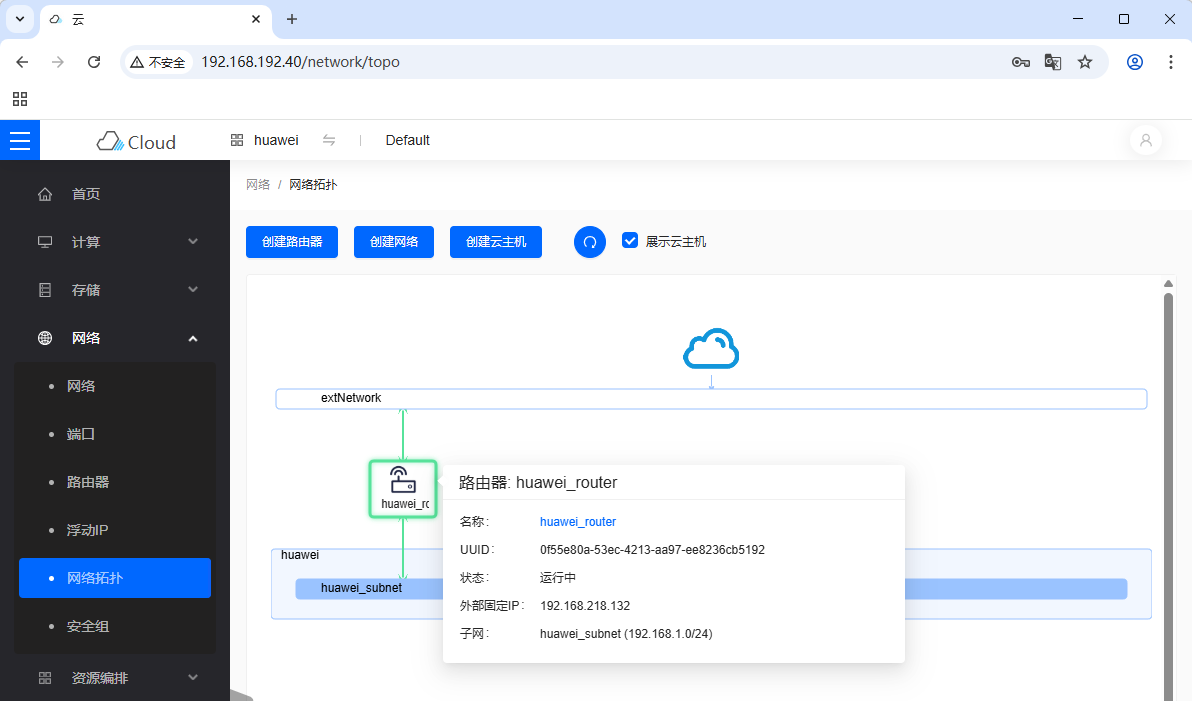Screen dimensions: 1192x701
Task: Click the home icon for 首页
Action: [x=46, y=194]
